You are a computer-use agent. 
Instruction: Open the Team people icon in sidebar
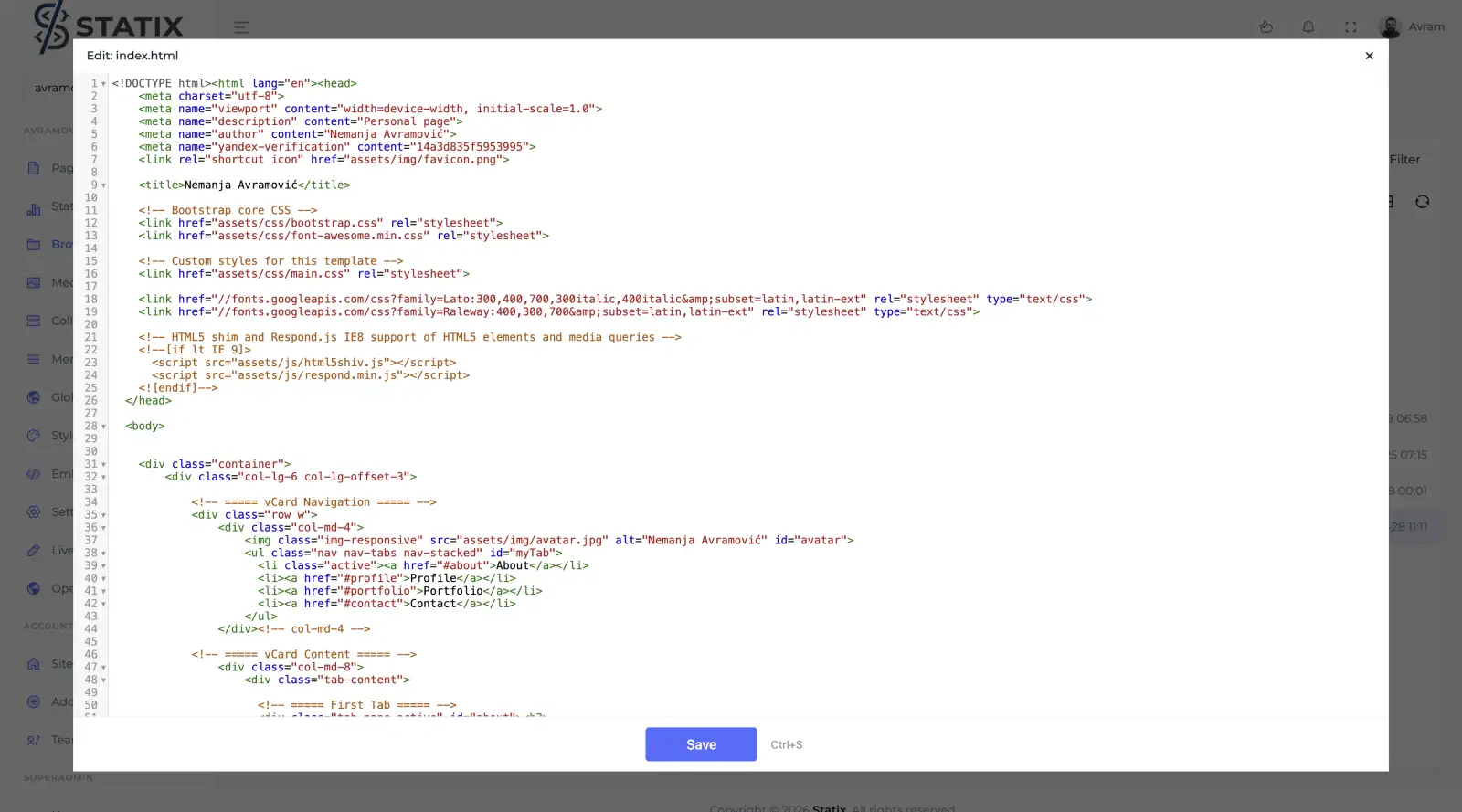tap(34, 741)
